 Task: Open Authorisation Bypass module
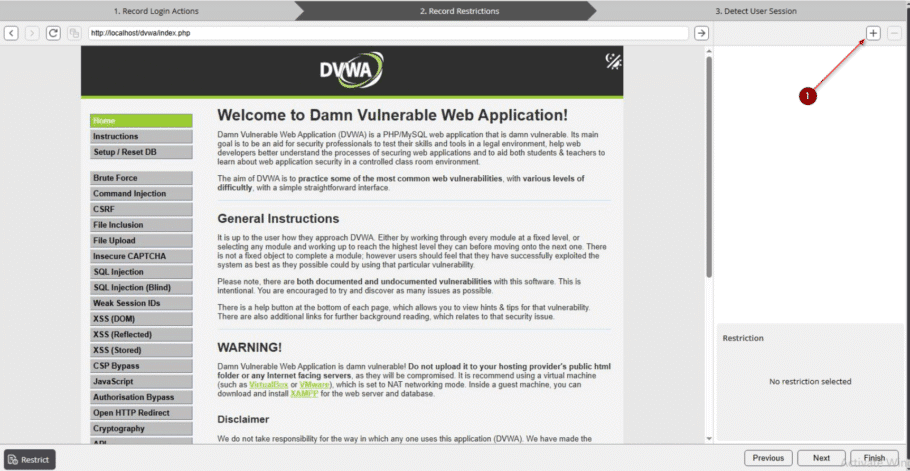141,397
